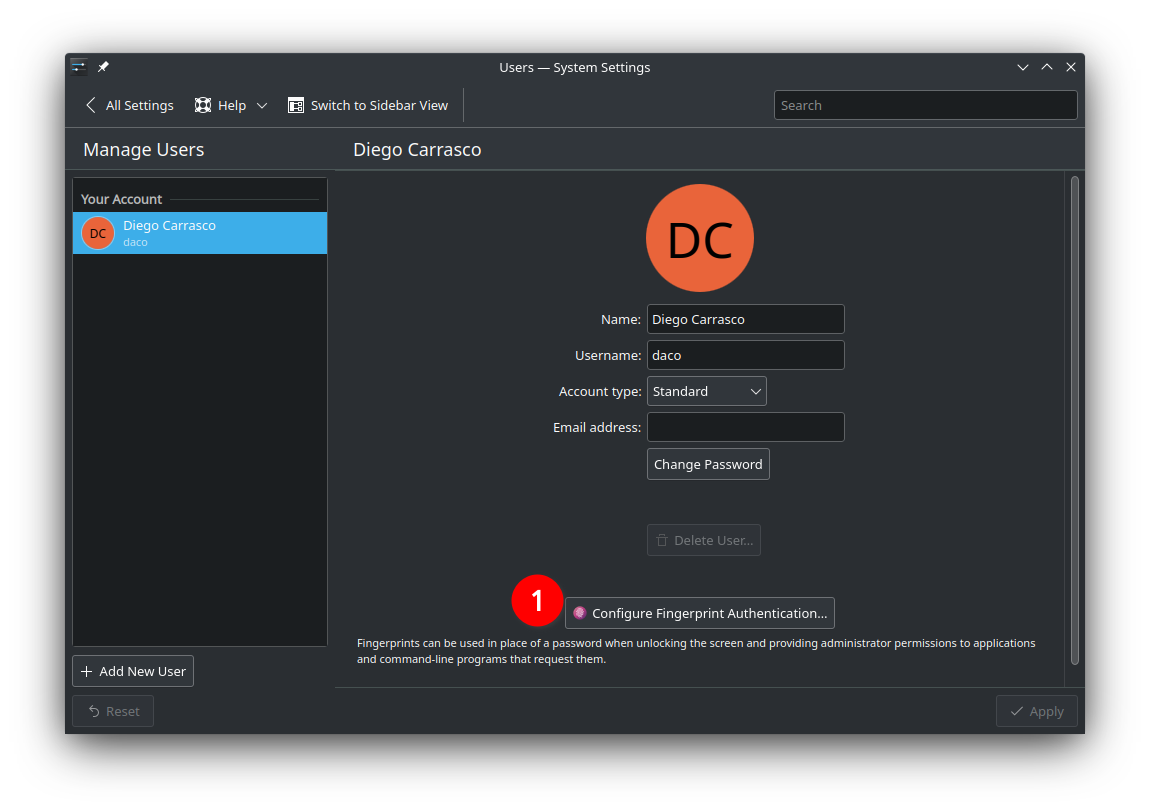Click the Switch to Sidebar View icon
The image size is (1150, 811).
click(x=296, y=105)
